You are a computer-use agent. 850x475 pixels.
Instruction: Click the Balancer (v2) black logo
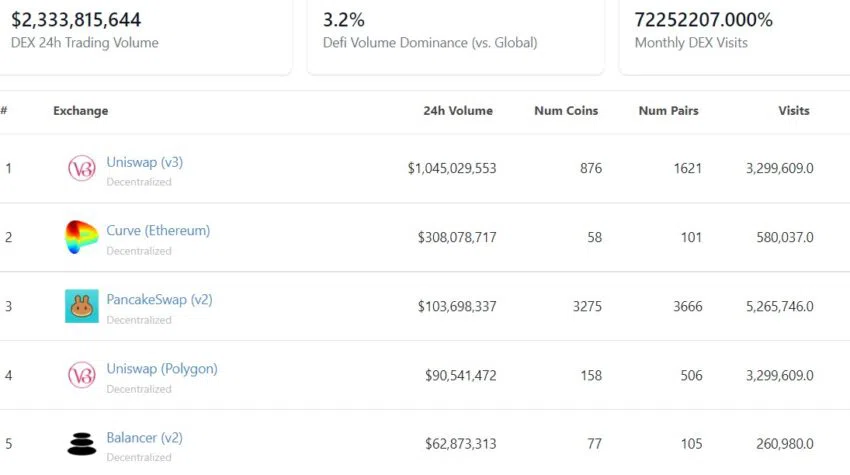coord(81,444)
